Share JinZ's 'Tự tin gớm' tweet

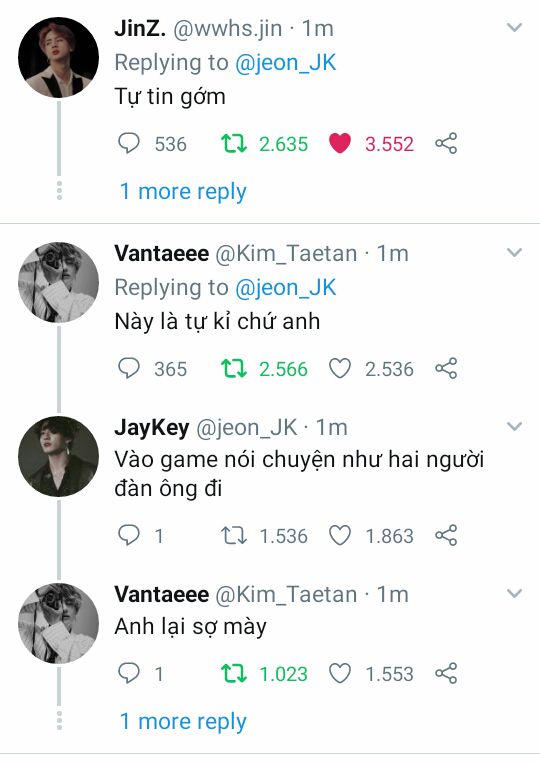[x=446, y=143]
